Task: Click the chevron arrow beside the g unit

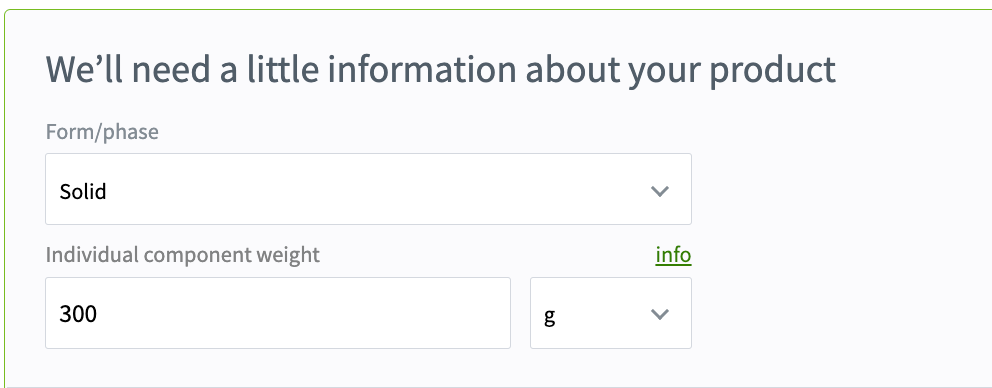Action: tap(660, 315)
